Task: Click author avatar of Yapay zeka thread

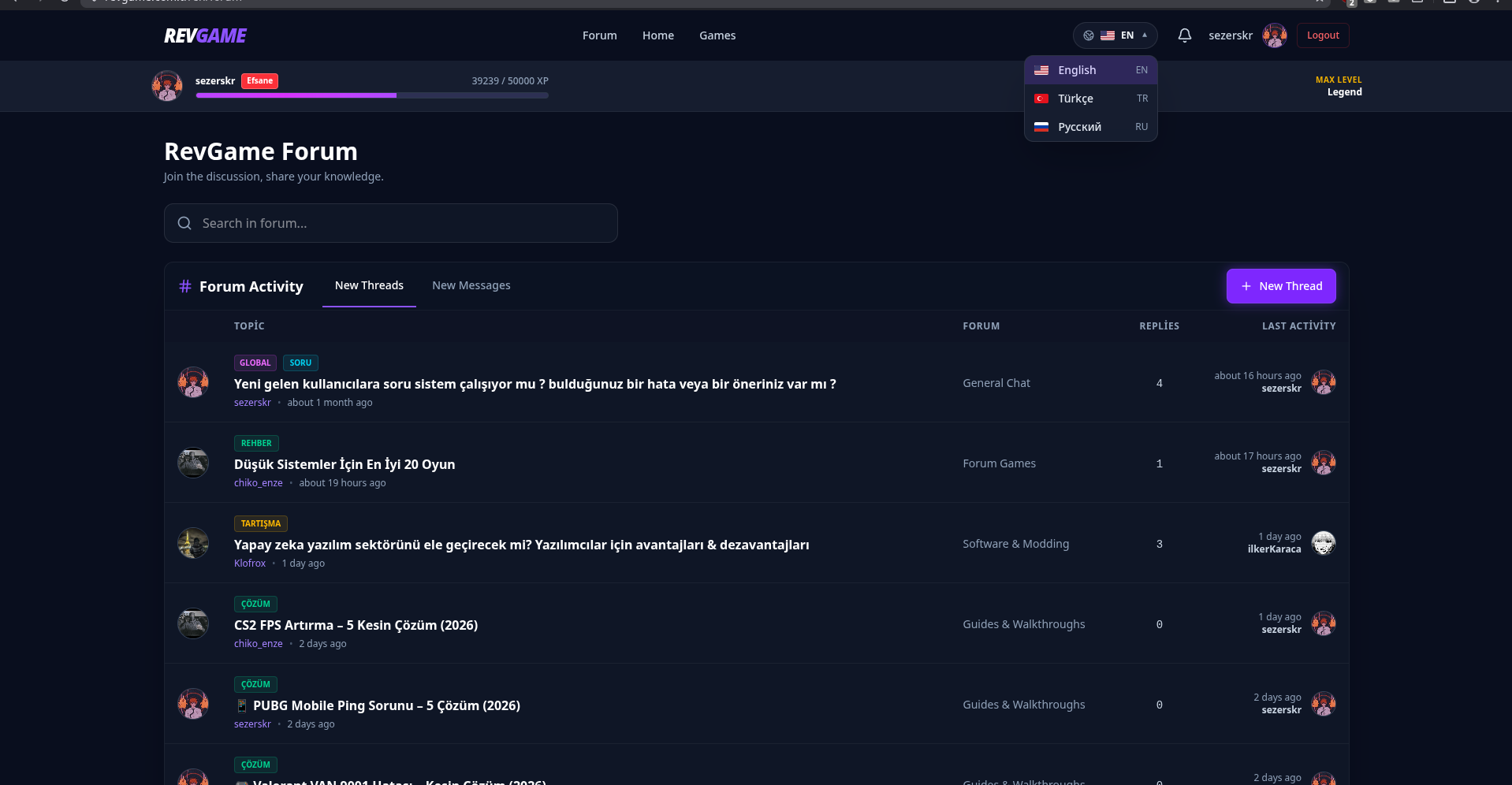Action: pyautogui.click(x=193, y=543)
